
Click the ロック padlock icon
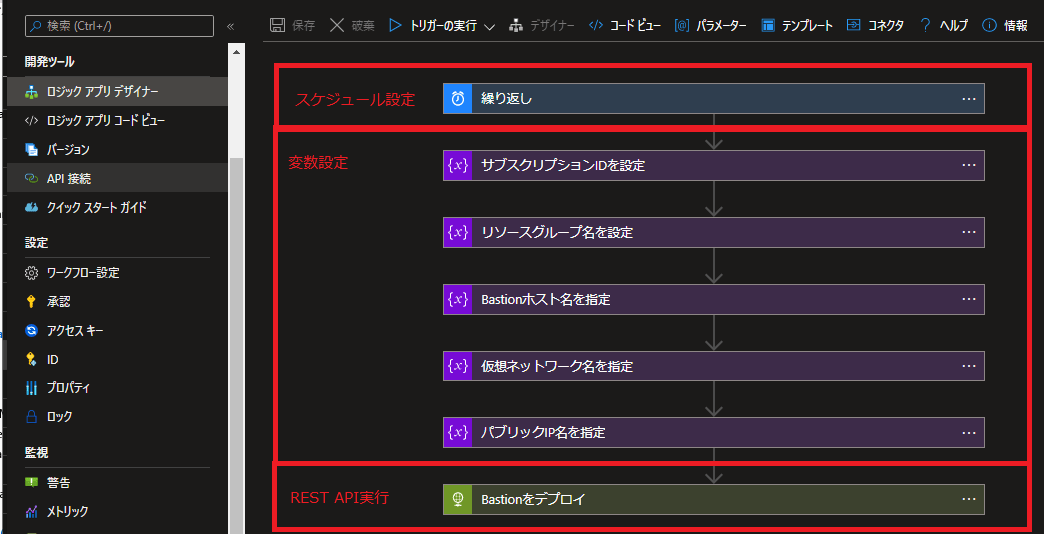(31, 417)
